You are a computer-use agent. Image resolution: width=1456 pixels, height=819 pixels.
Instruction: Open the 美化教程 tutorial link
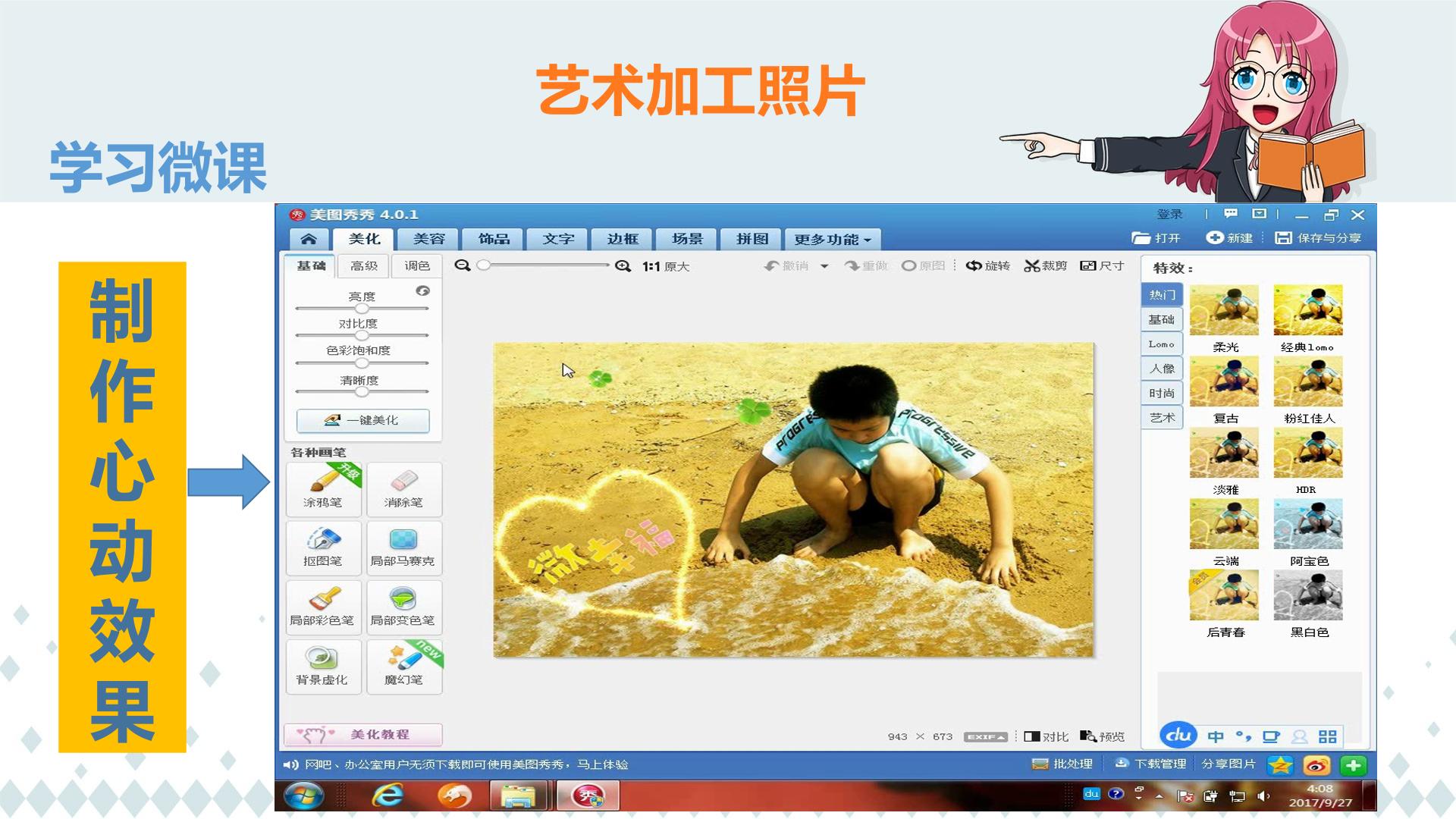[x=363, y=735]
